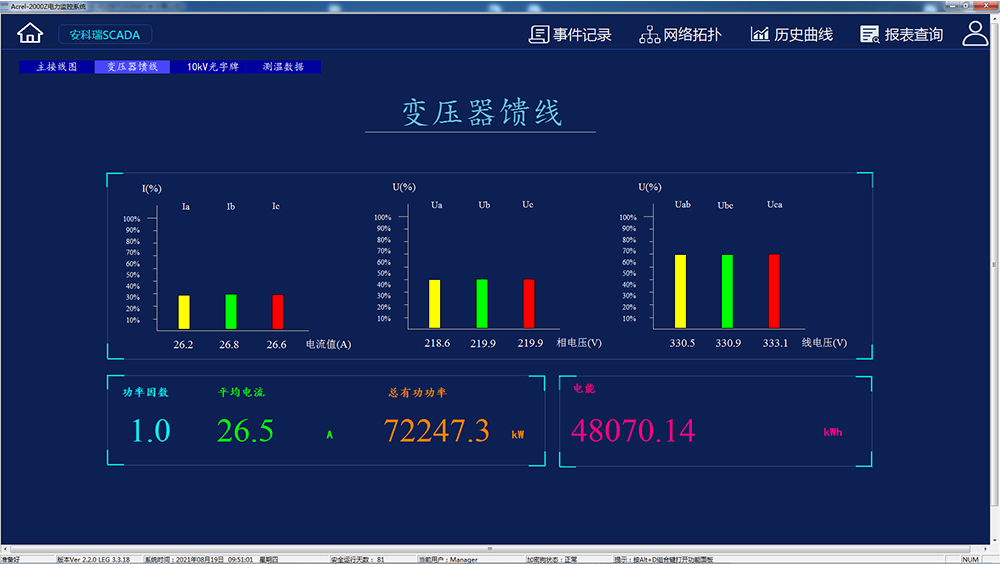Click the yellow Ia current bar
The image size is (1000, 564).
[x=184, y=312]
